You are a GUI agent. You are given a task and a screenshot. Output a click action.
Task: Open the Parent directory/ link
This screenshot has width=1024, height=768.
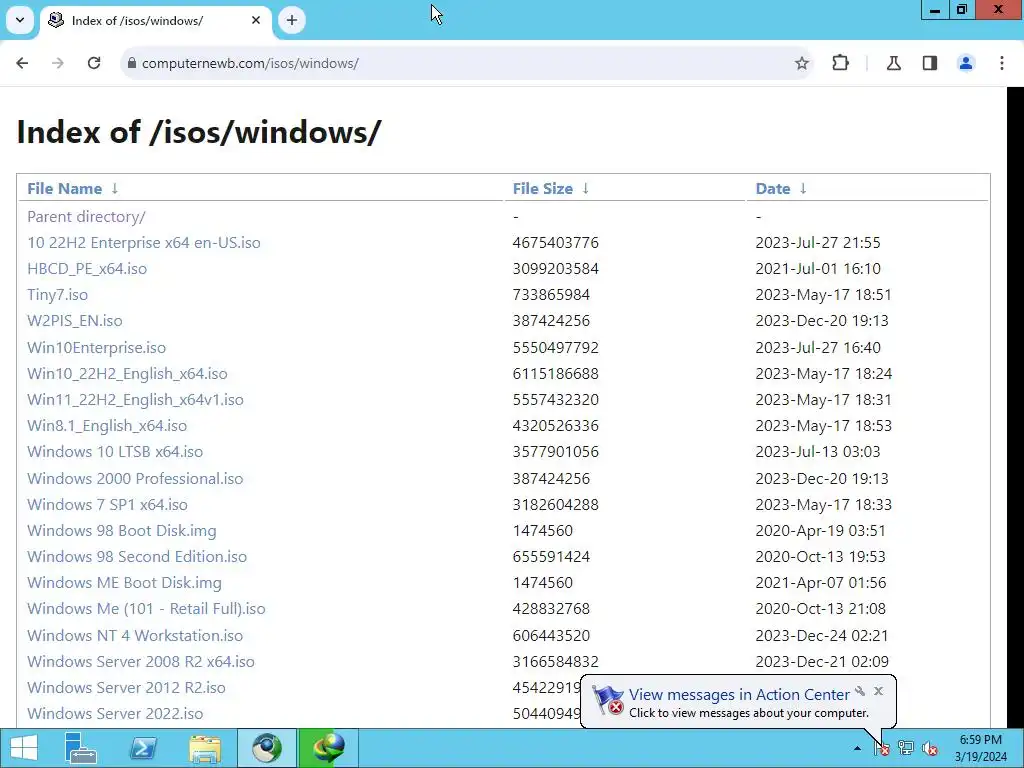click(x=86, y=216)
